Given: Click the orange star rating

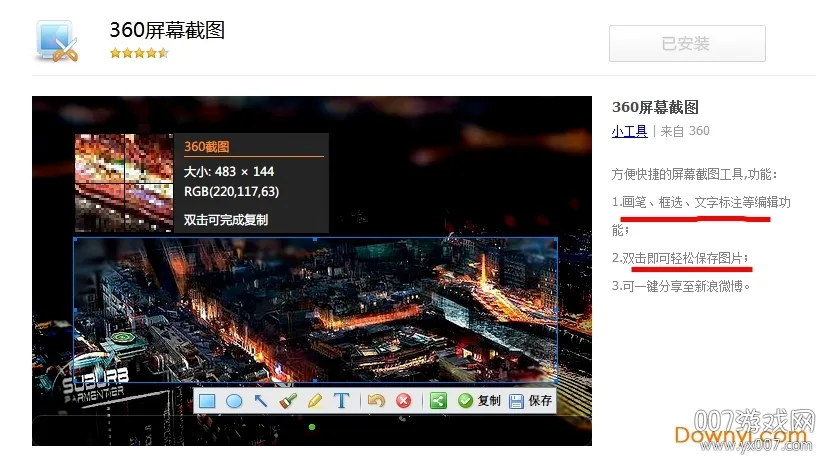Looking at the screenshot, I should point(139,53).
